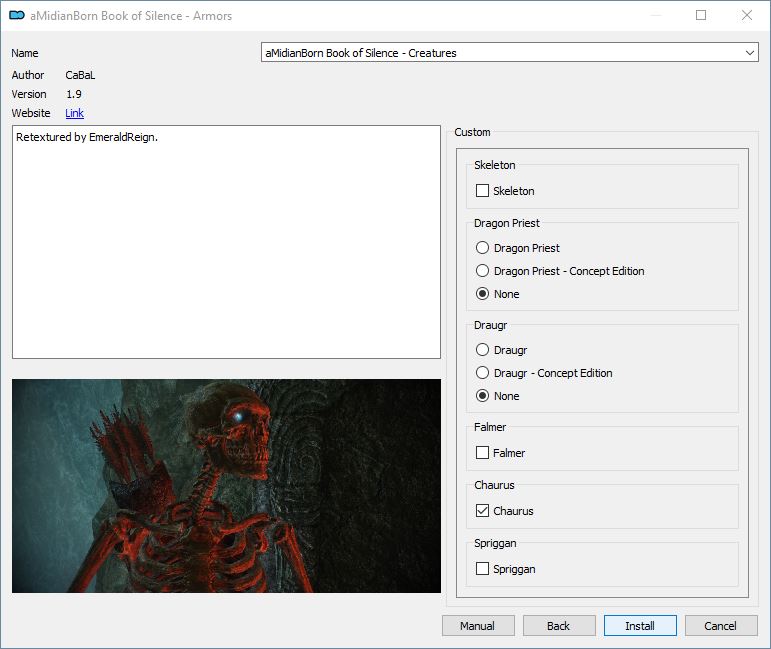Click the Name field showing Creatures

pyautogui.click(x=509, y=53)
